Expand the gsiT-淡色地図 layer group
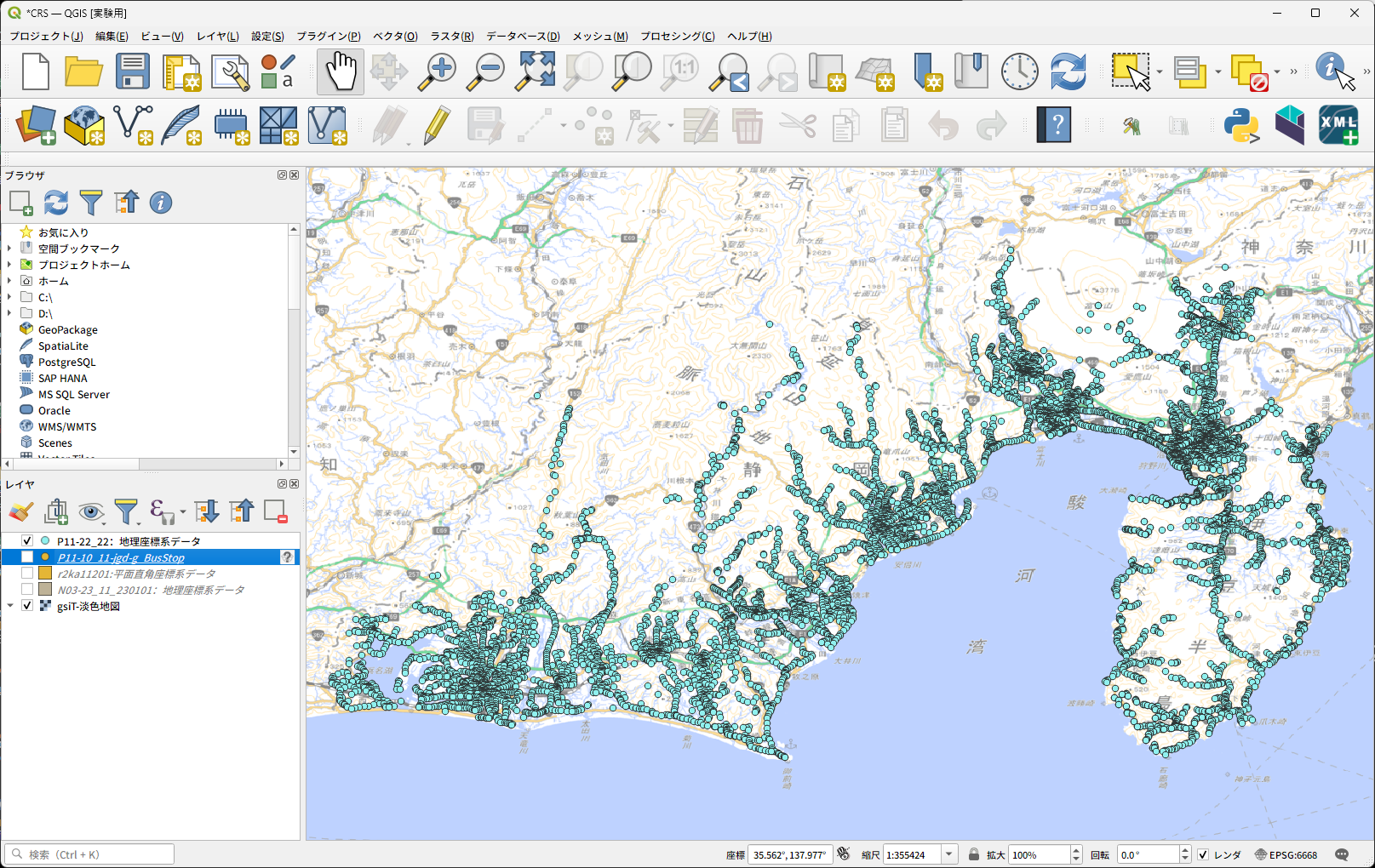The image size is (1375, 868). [x=10, y=606]
